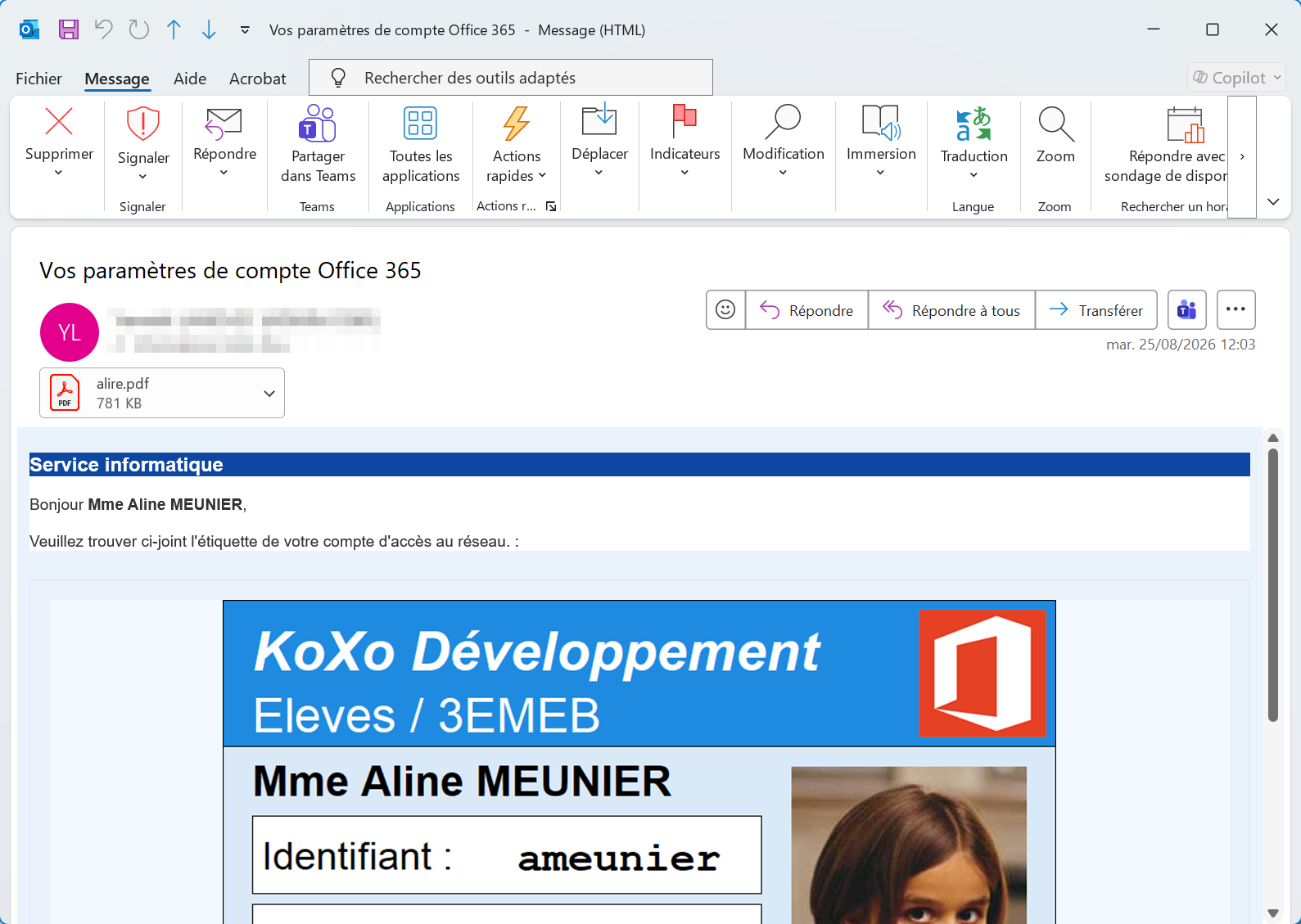Click the date 'mar. 25/08/2026 12:03'

tap(1181, 345)
